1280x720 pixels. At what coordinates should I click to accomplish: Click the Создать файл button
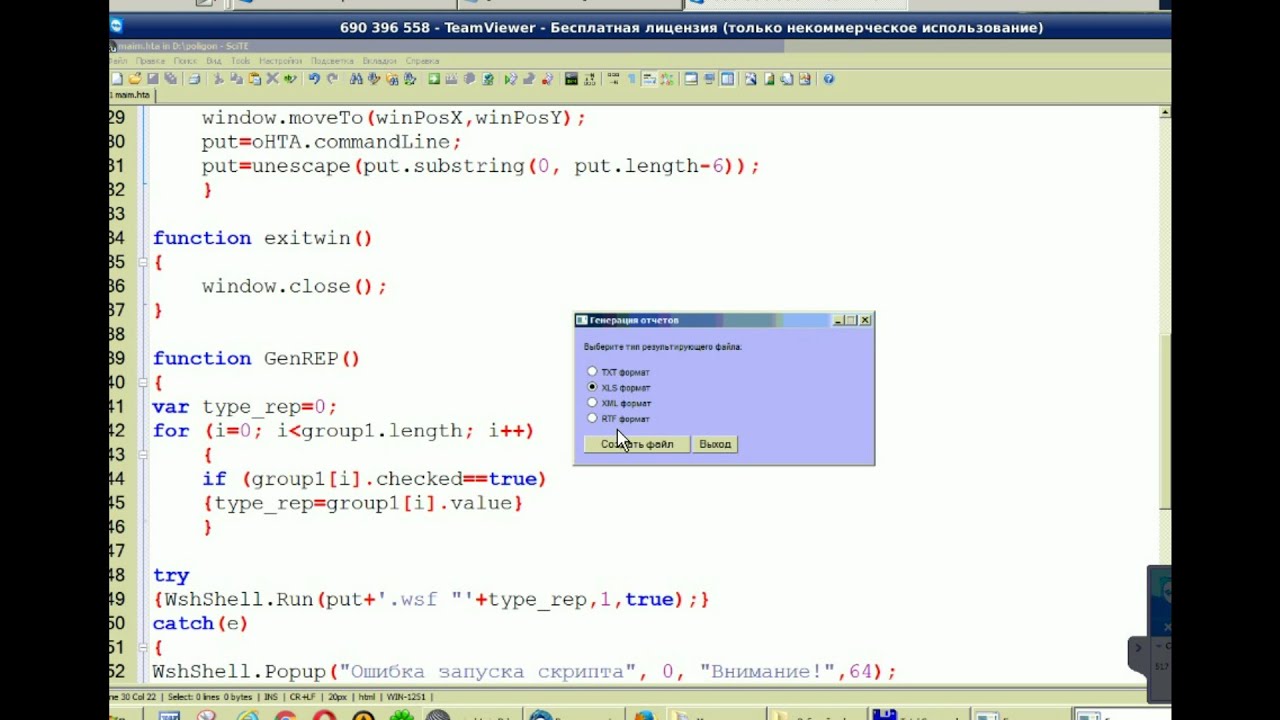pyautogui.click(x=637, y=444)
